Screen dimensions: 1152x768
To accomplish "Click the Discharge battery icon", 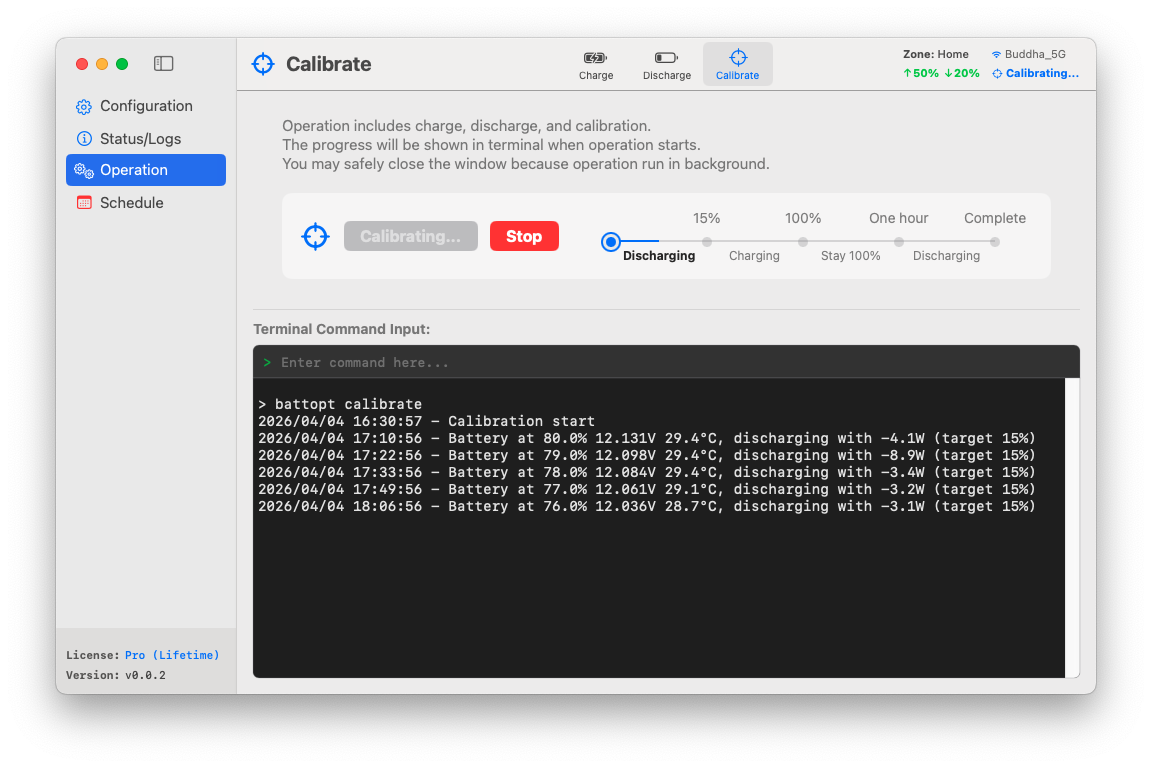I will [x=666, y=58].
